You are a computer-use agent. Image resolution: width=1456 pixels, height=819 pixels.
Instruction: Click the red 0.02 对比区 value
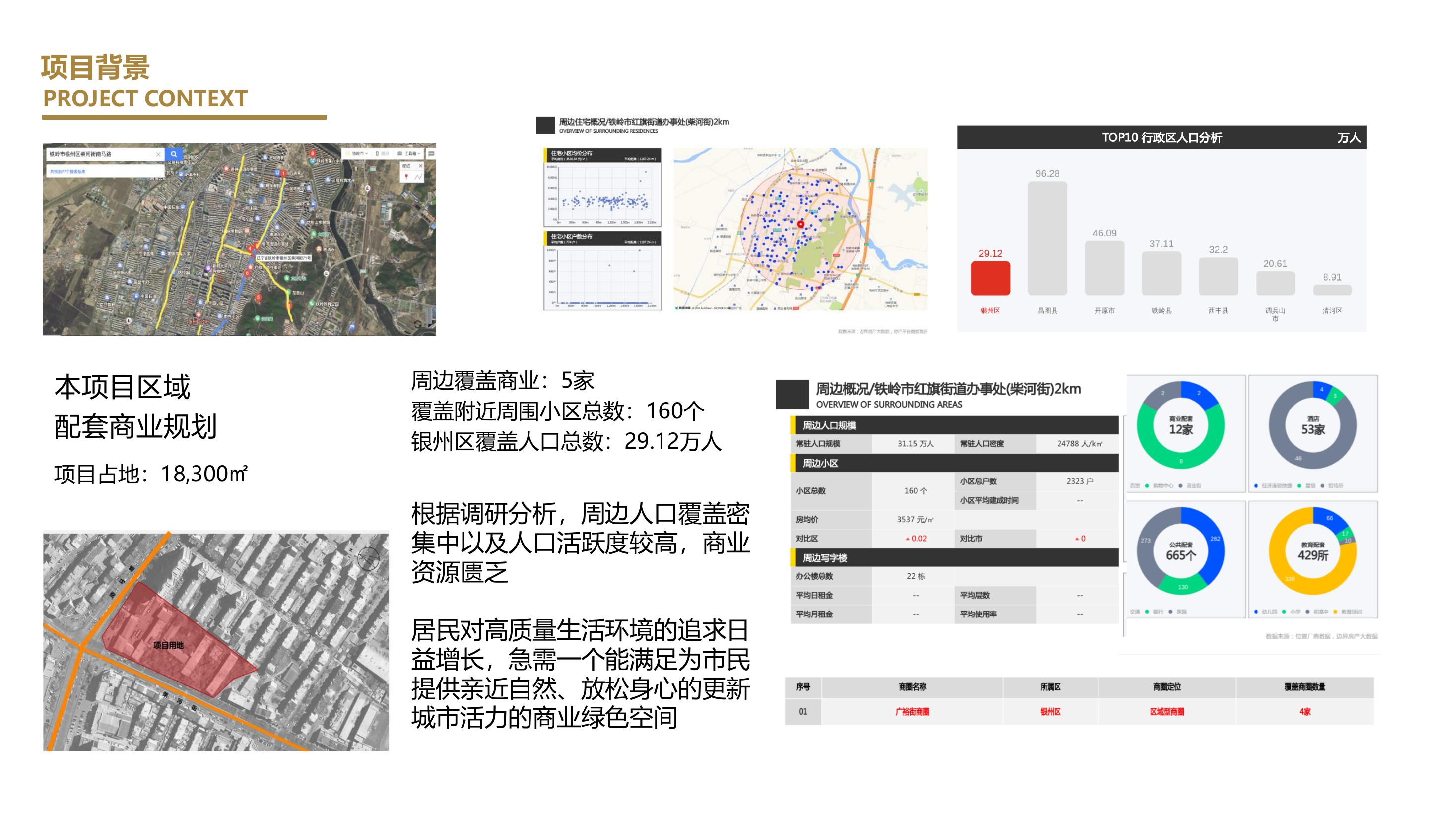click(916, 538)
